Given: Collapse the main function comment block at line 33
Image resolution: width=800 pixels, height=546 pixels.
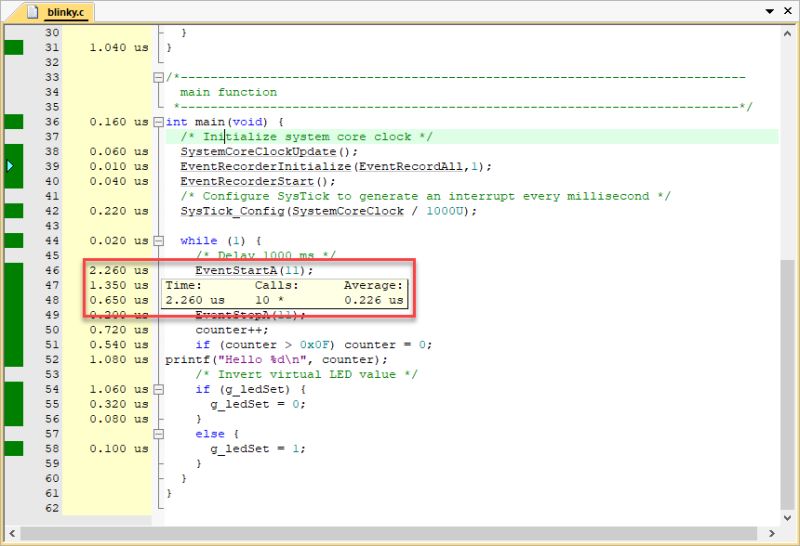Looking at the screenshot, I should pyautogui.click(x=159, y=78).
